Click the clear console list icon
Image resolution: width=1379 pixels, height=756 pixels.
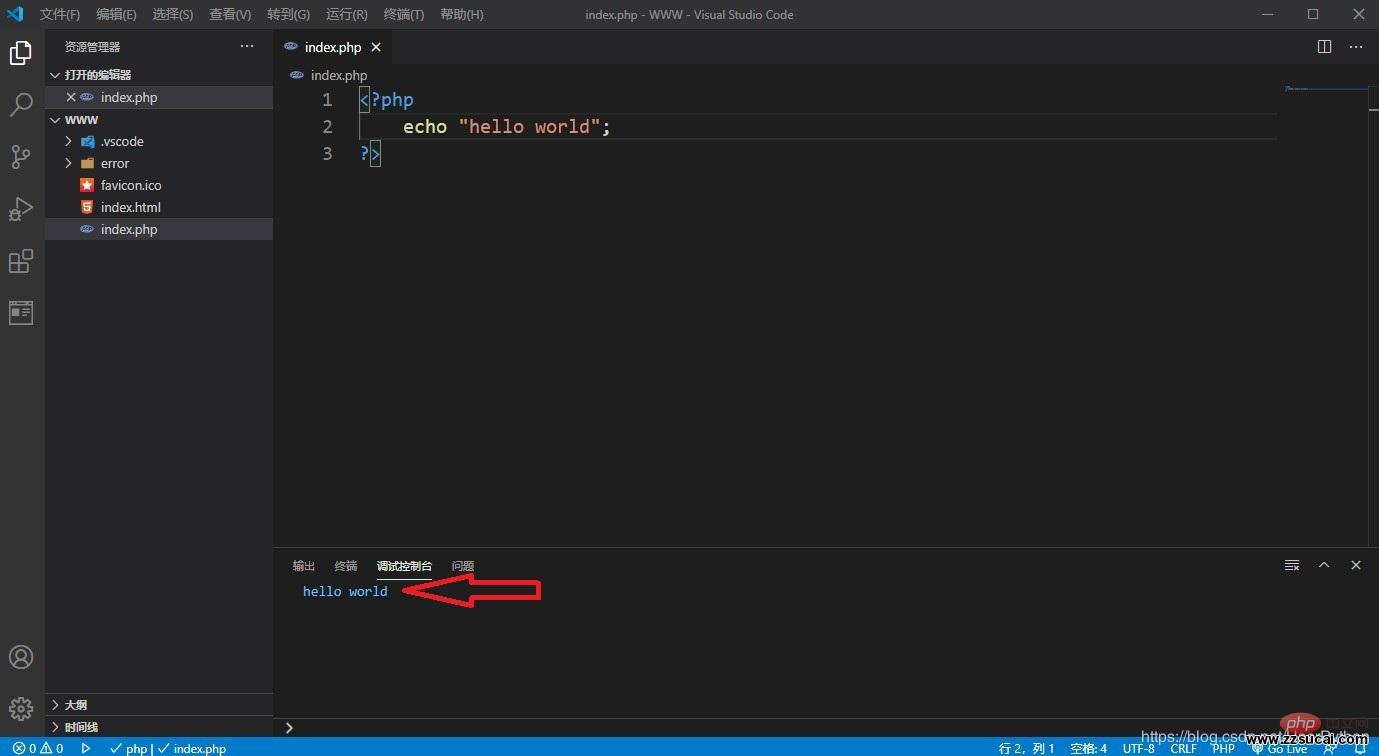pos(1292,565)
